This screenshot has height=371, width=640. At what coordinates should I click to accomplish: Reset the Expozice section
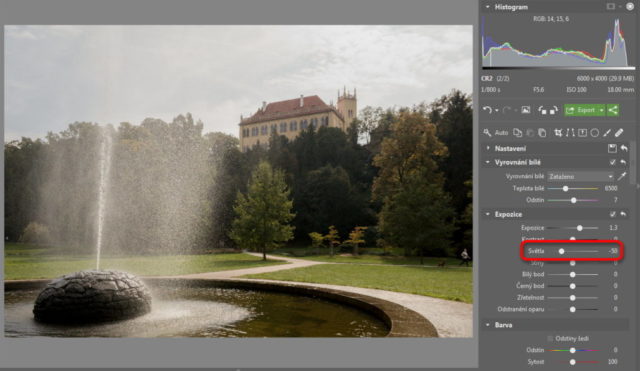point(623,214)
